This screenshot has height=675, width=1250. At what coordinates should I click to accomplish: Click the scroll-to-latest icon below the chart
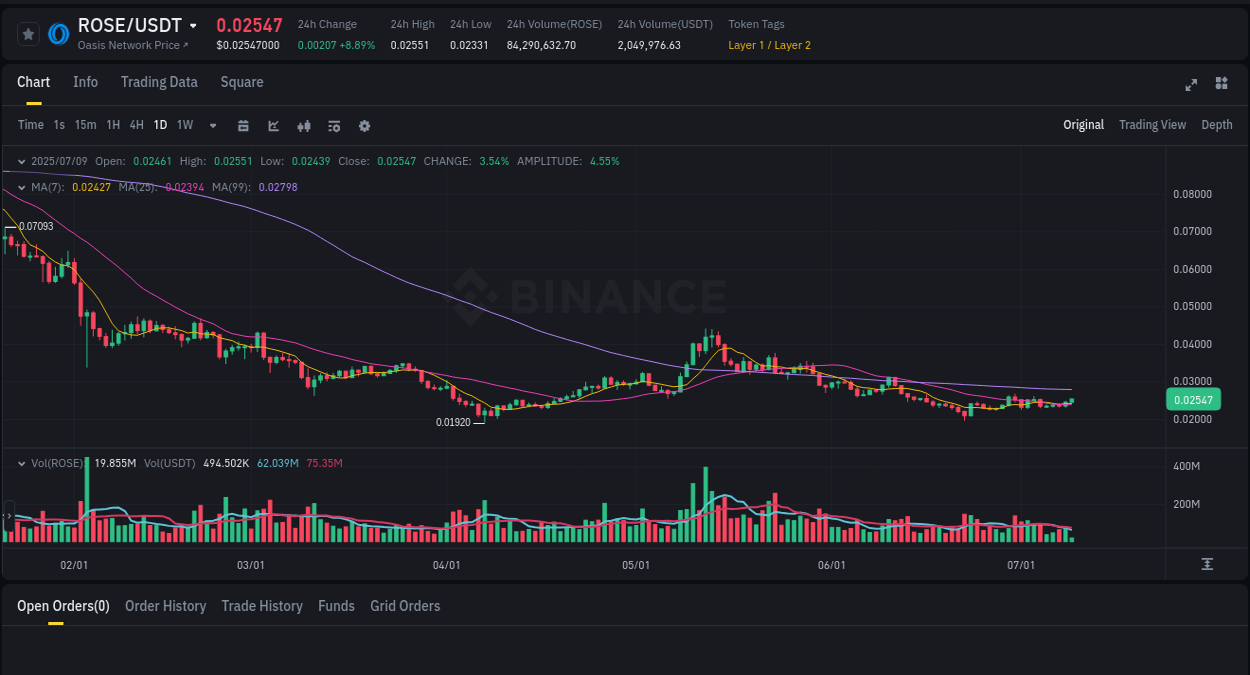coord(1205,563)
